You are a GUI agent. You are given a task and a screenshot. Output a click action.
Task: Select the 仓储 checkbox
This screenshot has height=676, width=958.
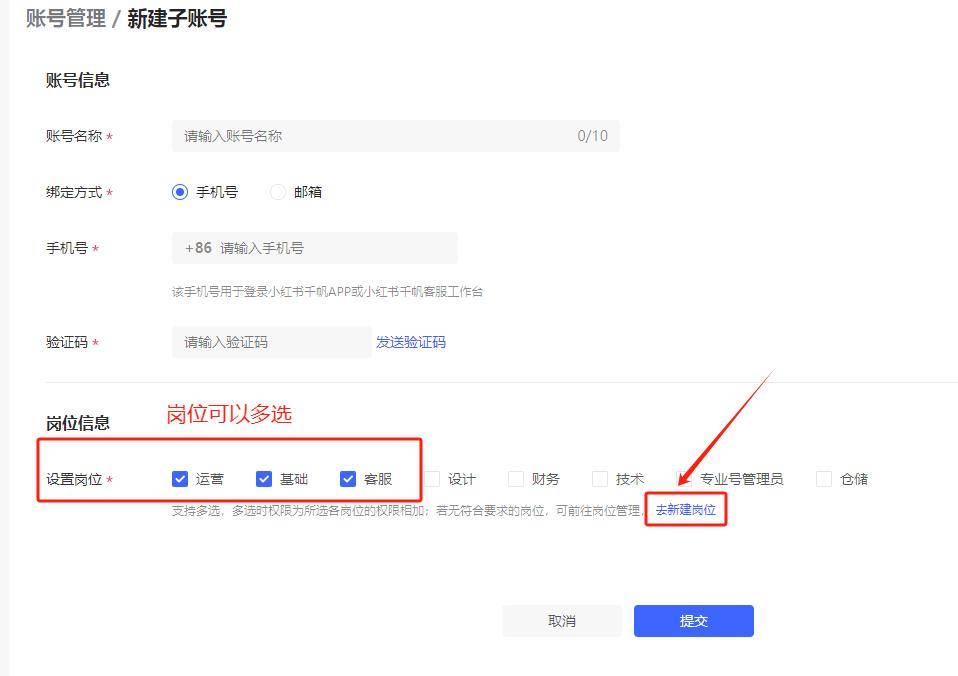[824, 479]
